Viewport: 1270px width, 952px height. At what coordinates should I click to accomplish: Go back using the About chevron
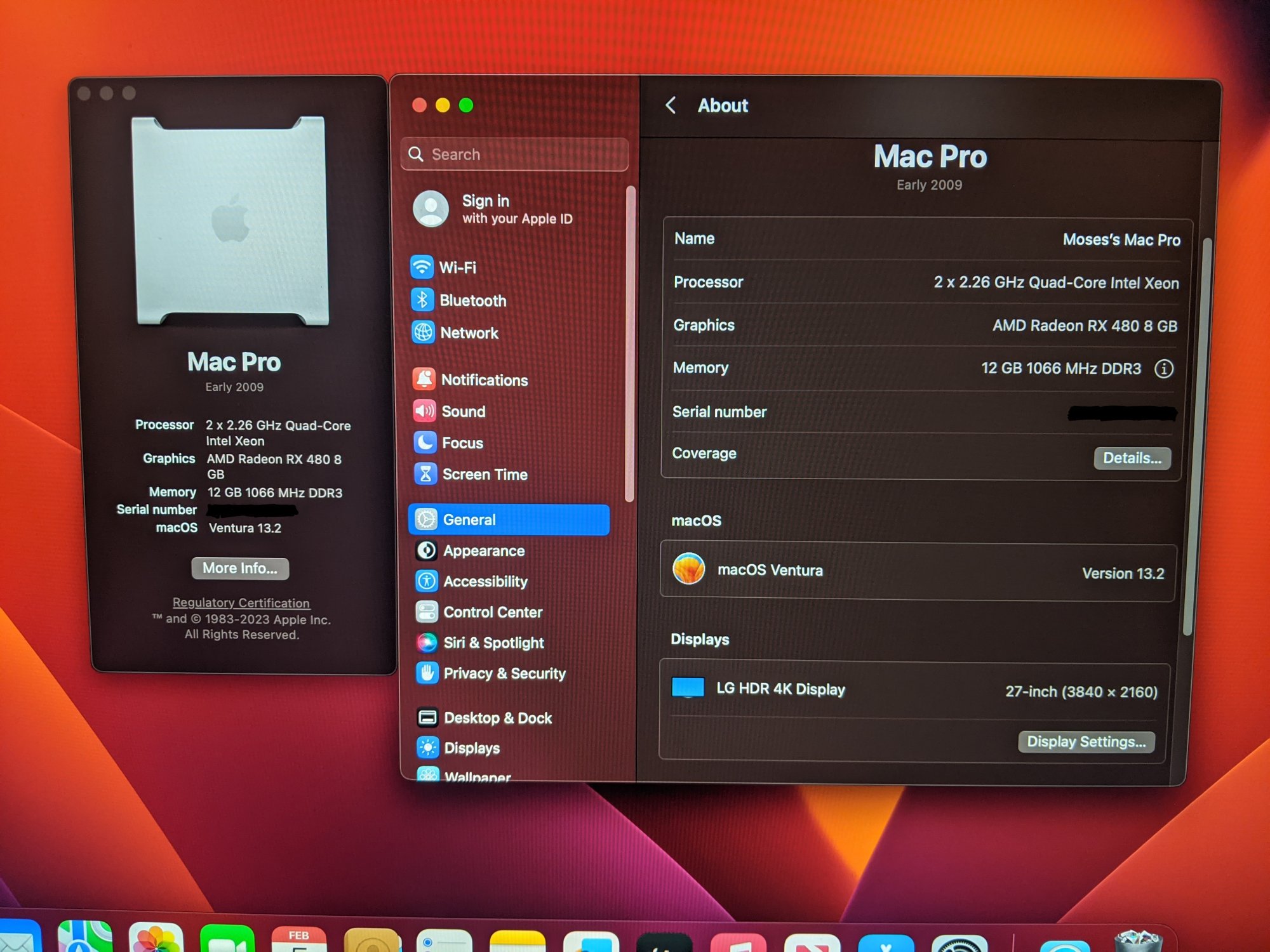671,105
